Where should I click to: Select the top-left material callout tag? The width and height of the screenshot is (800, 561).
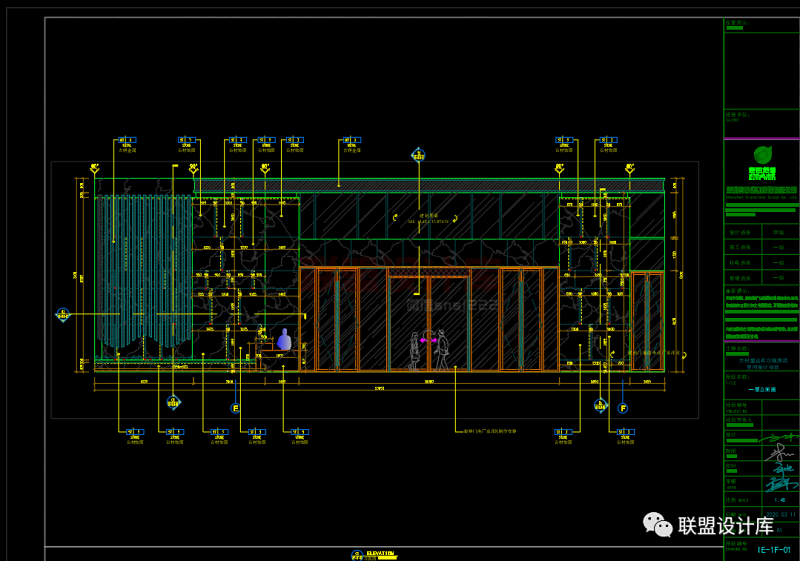pos(127,143)
